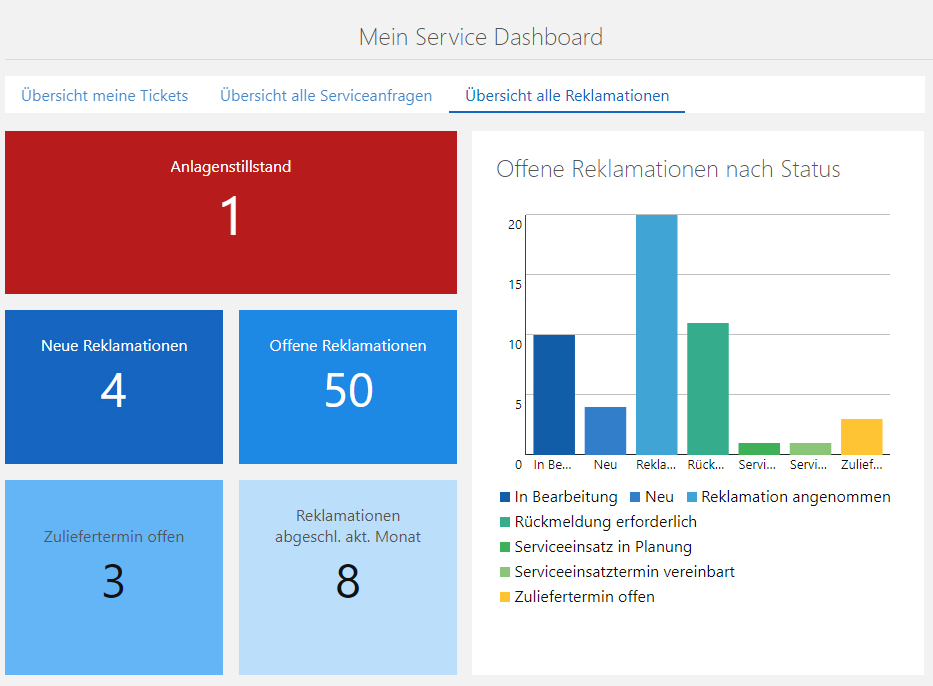Click the teal Rückmeldung erforderlich bar

click(x=707, y=389)
